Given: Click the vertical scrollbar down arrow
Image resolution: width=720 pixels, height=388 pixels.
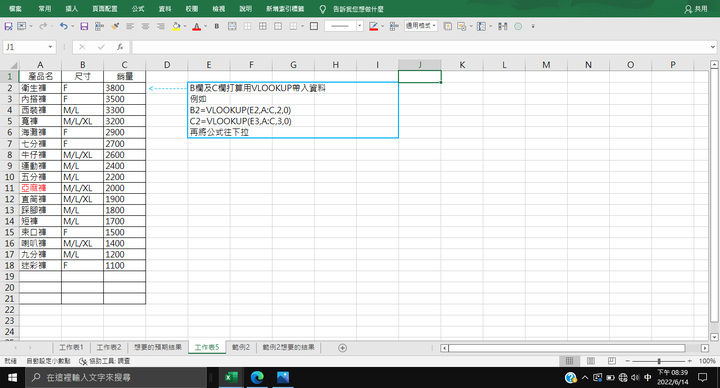Looking at the screenshot, I should [714, 337].
